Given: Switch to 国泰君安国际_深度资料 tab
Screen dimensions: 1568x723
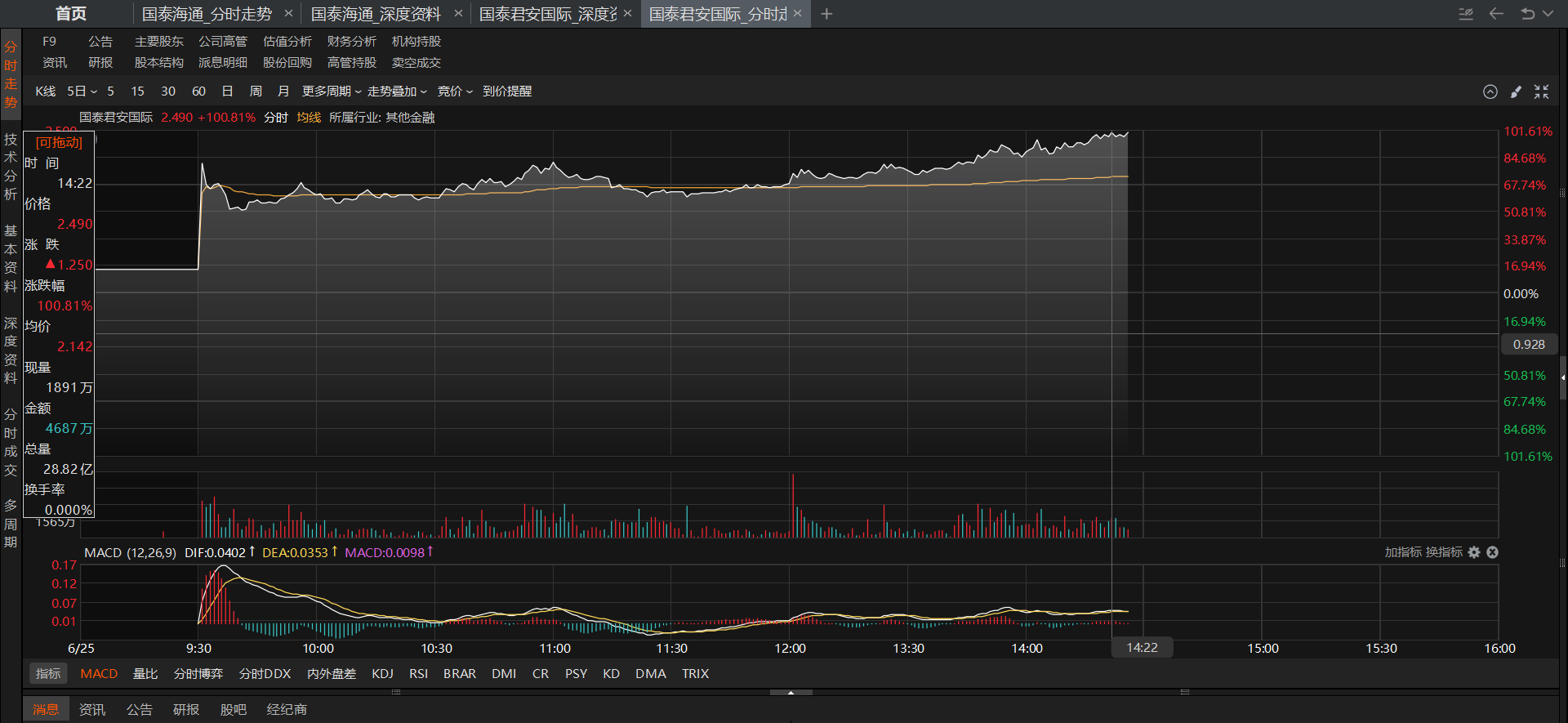Looking at the screenshot, I should tap(548, 14).
